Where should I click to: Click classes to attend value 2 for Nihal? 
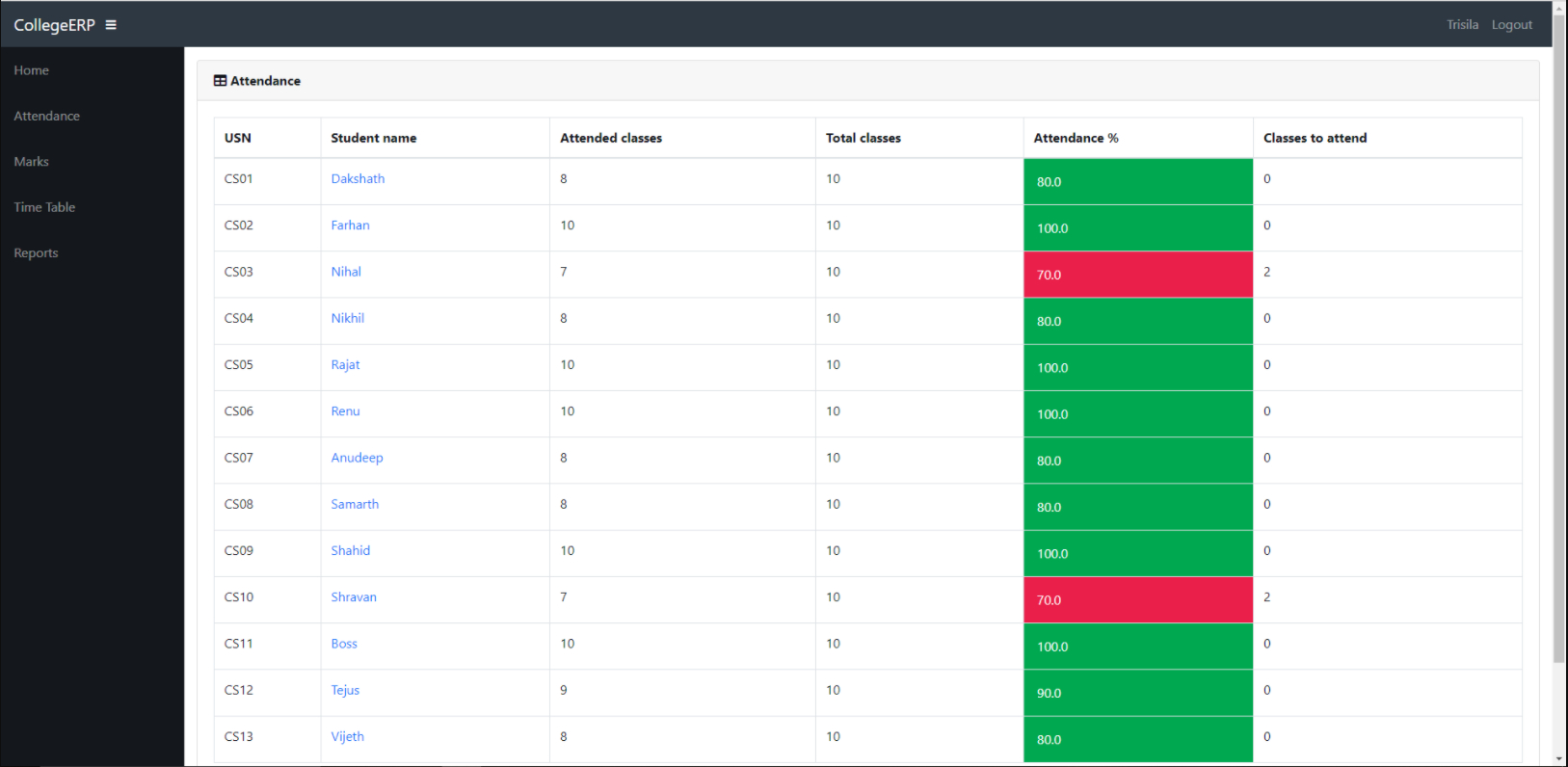[1266, 272]
